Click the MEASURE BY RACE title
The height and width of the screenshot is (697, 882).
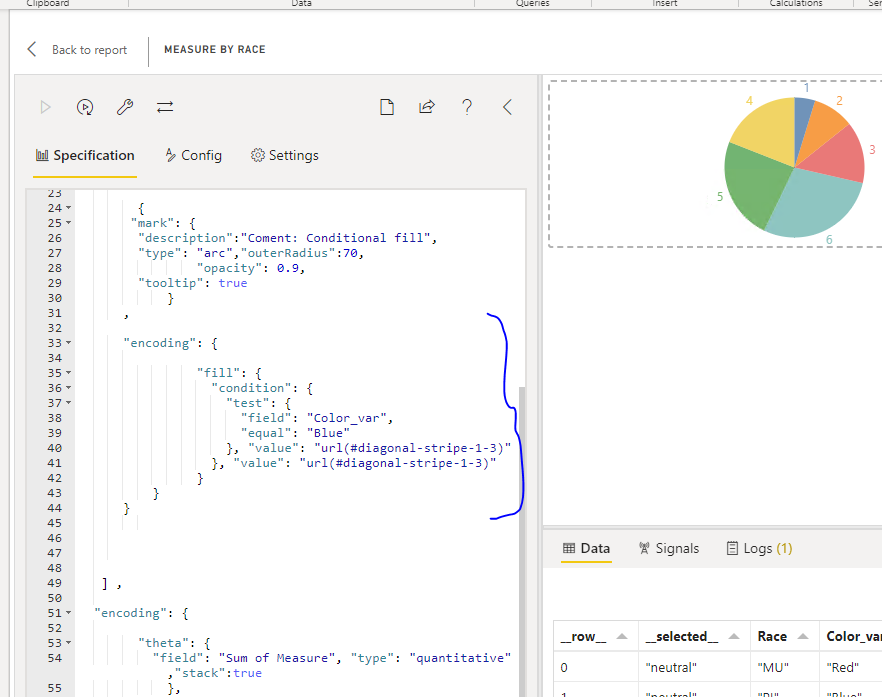[214, 50]
